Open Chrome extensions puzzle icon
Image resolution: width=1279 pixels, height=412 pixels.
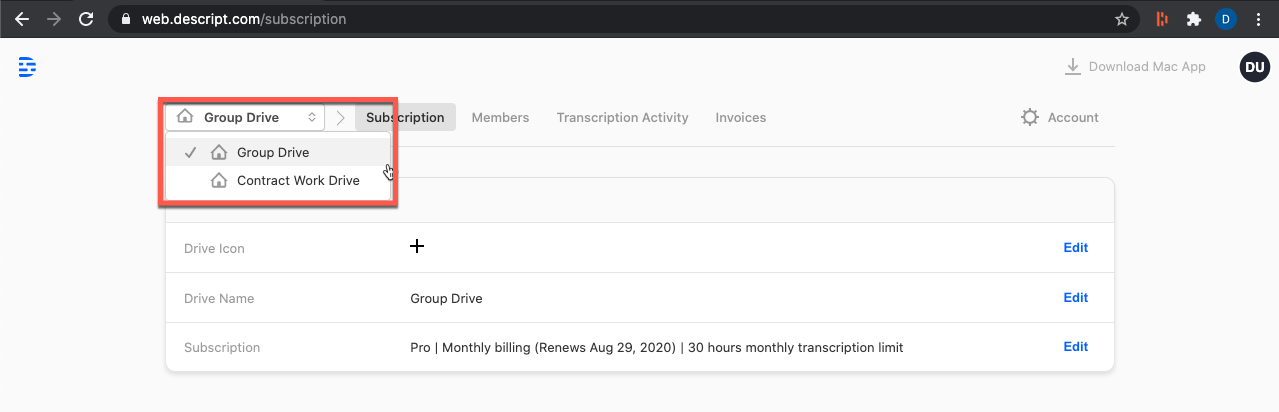[x=1193, y=19]
